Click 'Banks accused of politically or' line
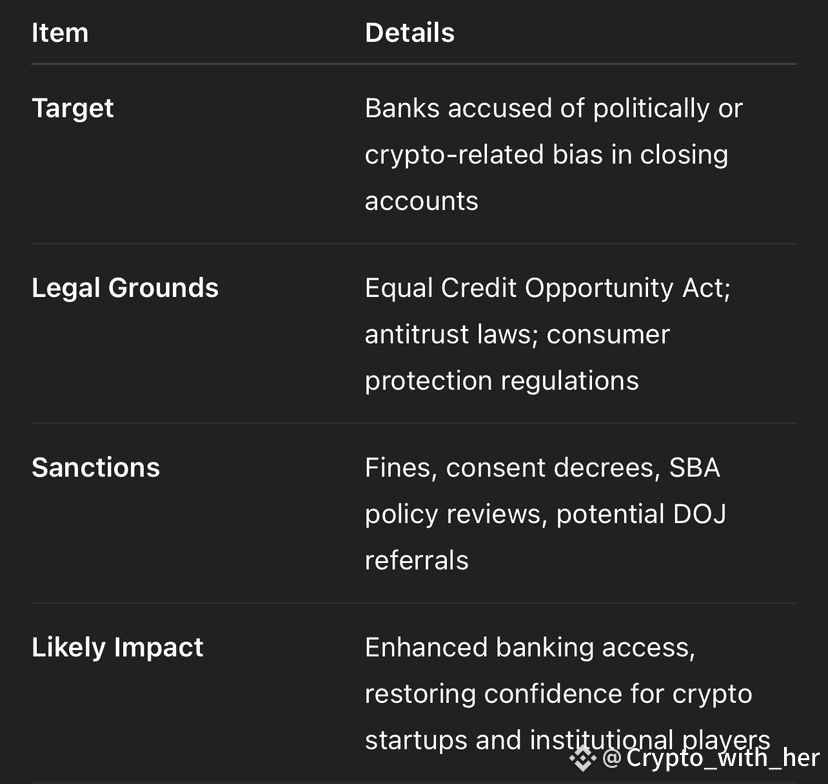Screen dimensions: 828x784 tap(554, 109)
